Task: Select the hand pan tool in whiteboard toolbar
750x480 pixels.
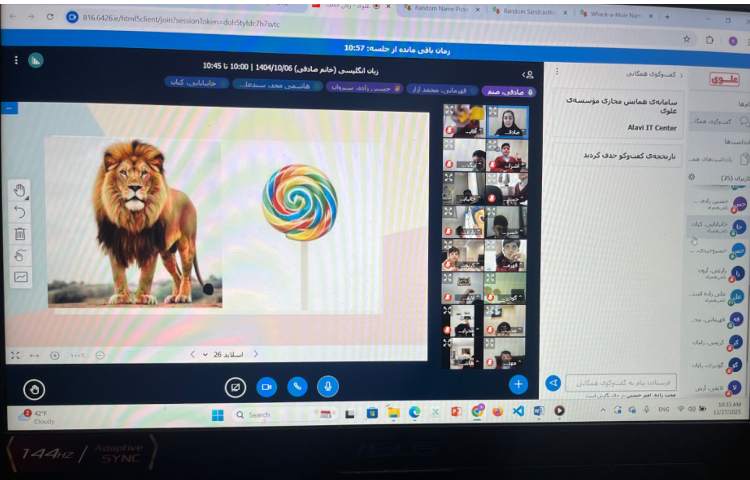Action: tap(20, 190)
